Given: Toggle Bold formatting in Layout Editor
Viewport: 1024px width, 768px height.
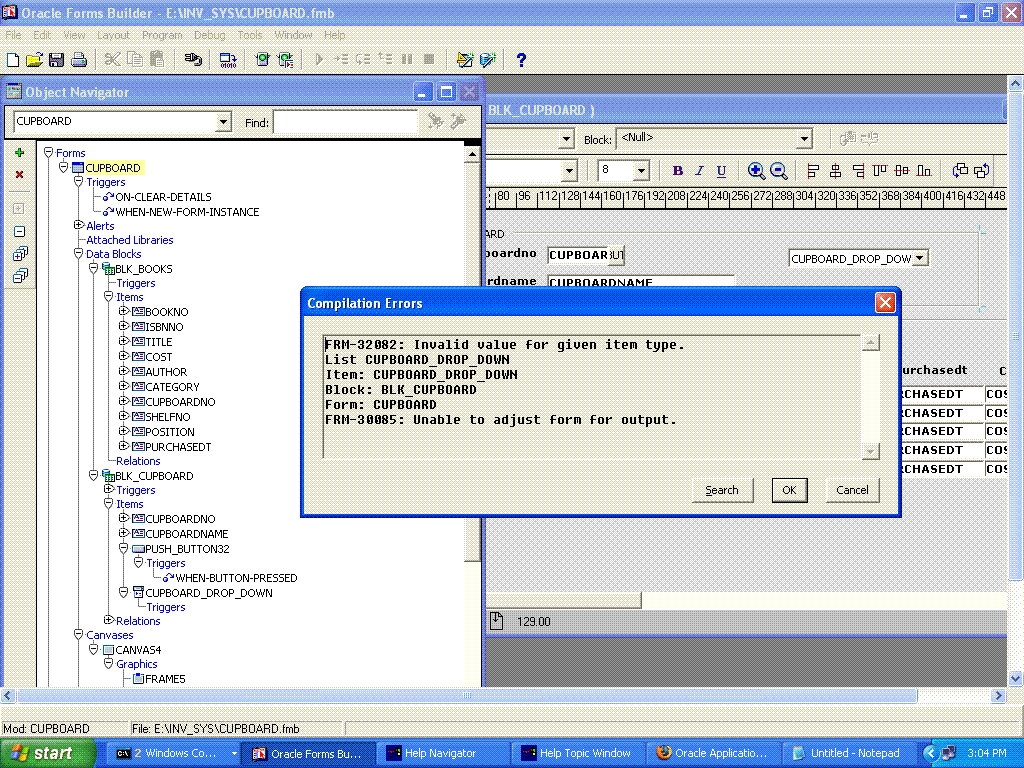Looking at the screenshot, I should tap(678, 171).
